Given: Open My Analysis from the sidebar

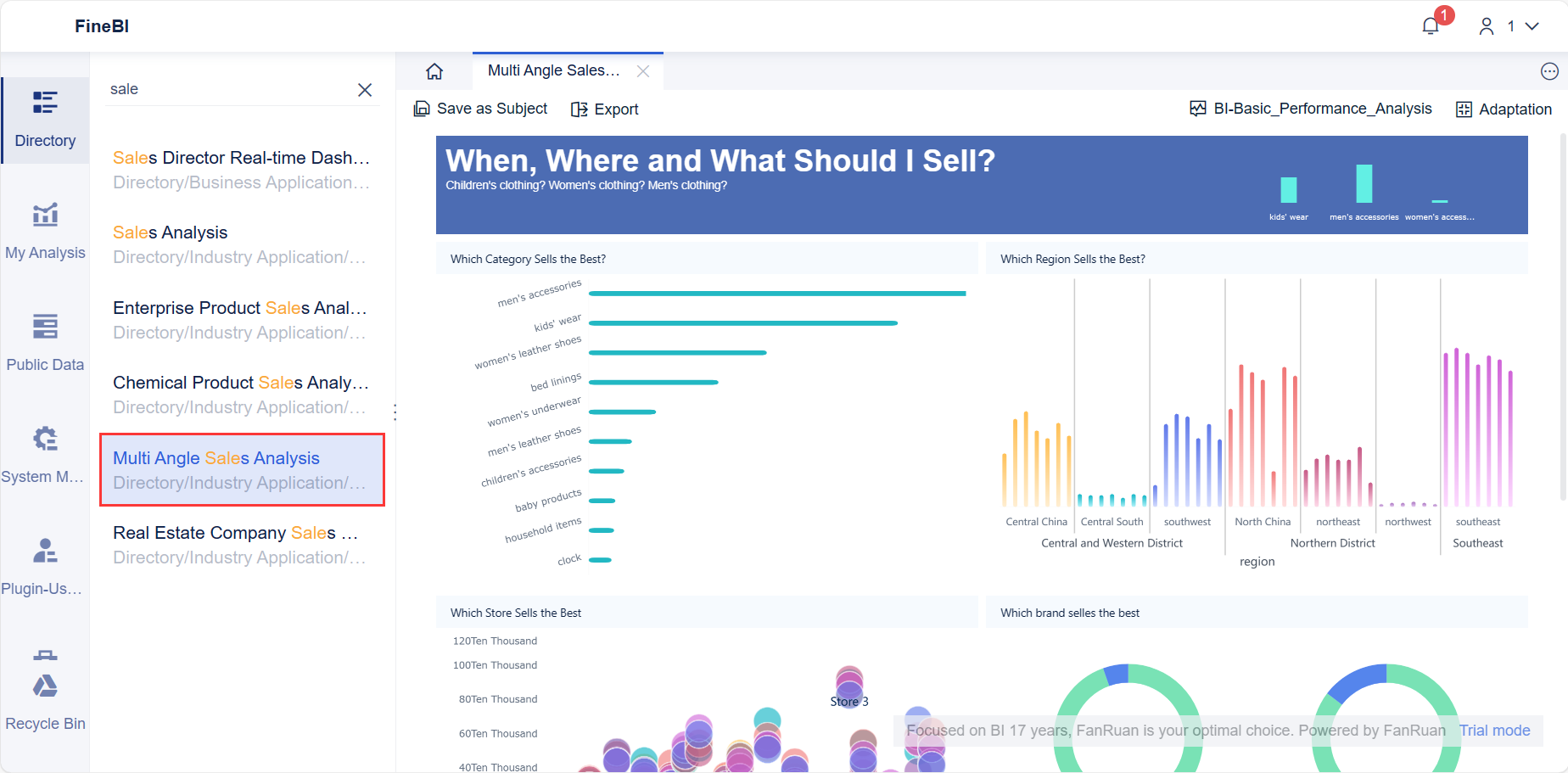Looking at the screenshot, I should point(44,229).
